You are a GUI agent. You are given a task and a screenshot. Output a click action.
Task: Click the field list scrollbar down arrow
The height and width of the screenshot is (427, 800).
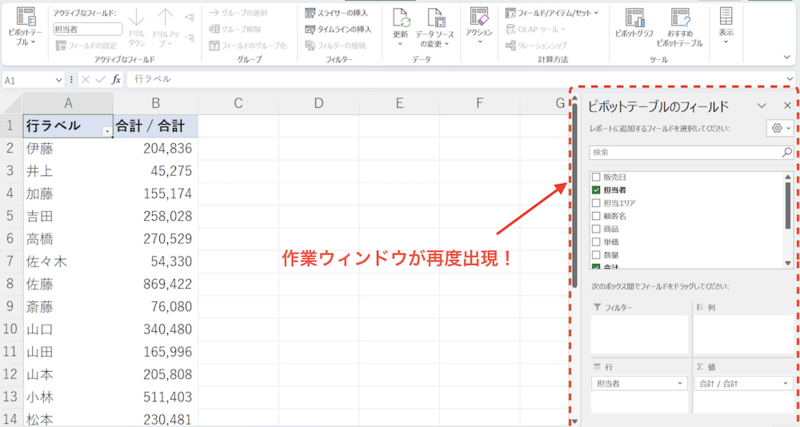pos(788,263)
